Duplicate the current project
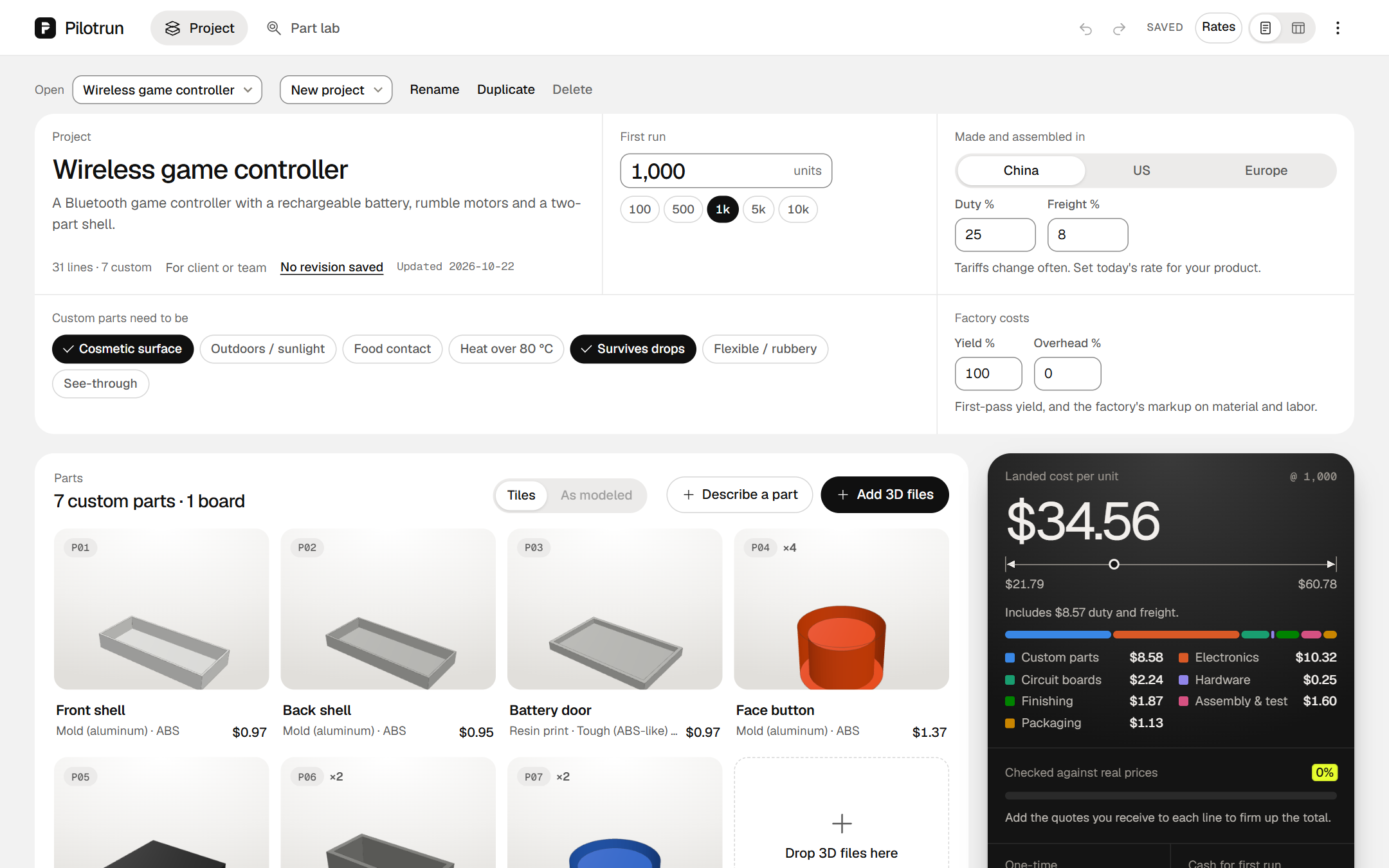The image size is (1389, 868). click(x=506, y=89)
